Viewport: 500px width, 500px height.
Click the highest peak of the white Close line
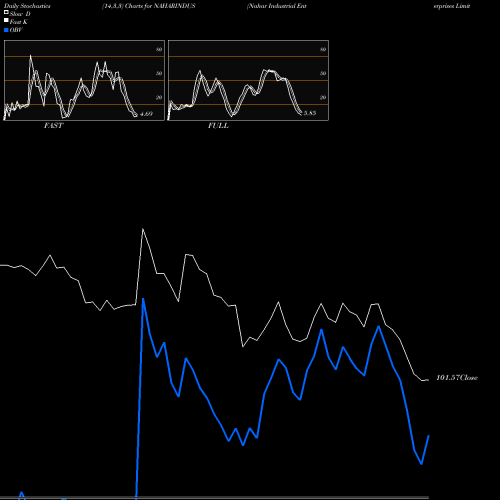pos(143,229)
